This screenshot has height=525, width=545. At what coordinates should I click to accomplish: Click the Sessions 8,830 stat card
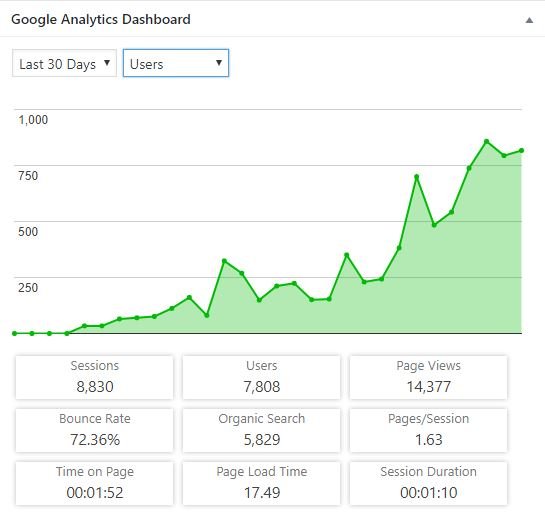click(94, 377)
